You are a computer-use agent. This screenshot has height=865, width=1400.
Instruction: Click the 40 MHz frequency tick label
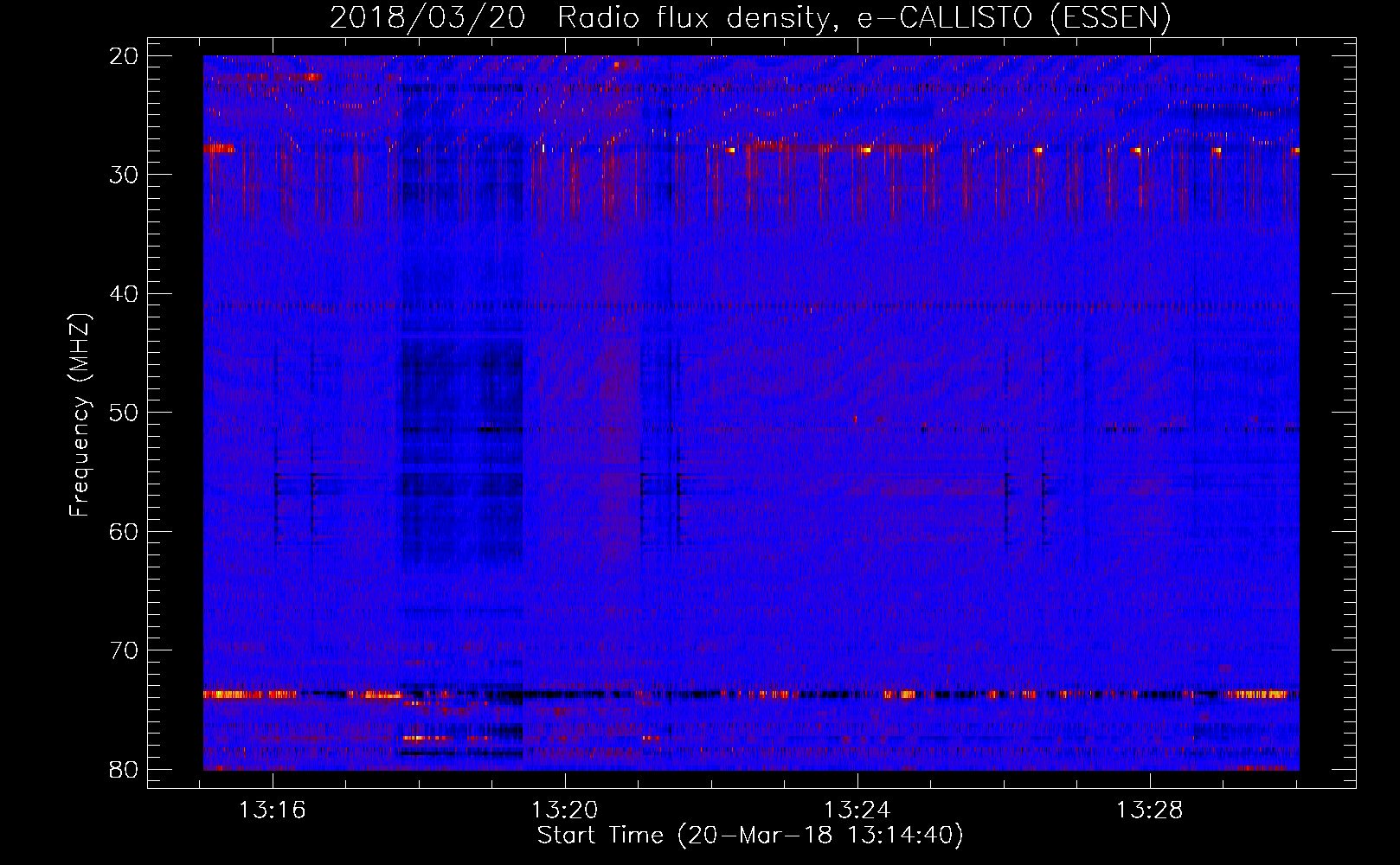(124, 294)
